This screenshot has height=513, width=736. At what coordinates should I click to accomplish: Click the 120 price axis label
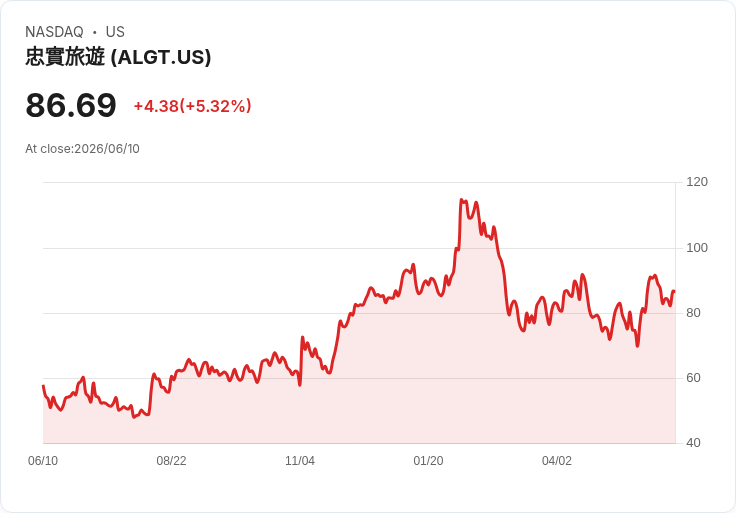pyautogui.click(x=697, y=182)
